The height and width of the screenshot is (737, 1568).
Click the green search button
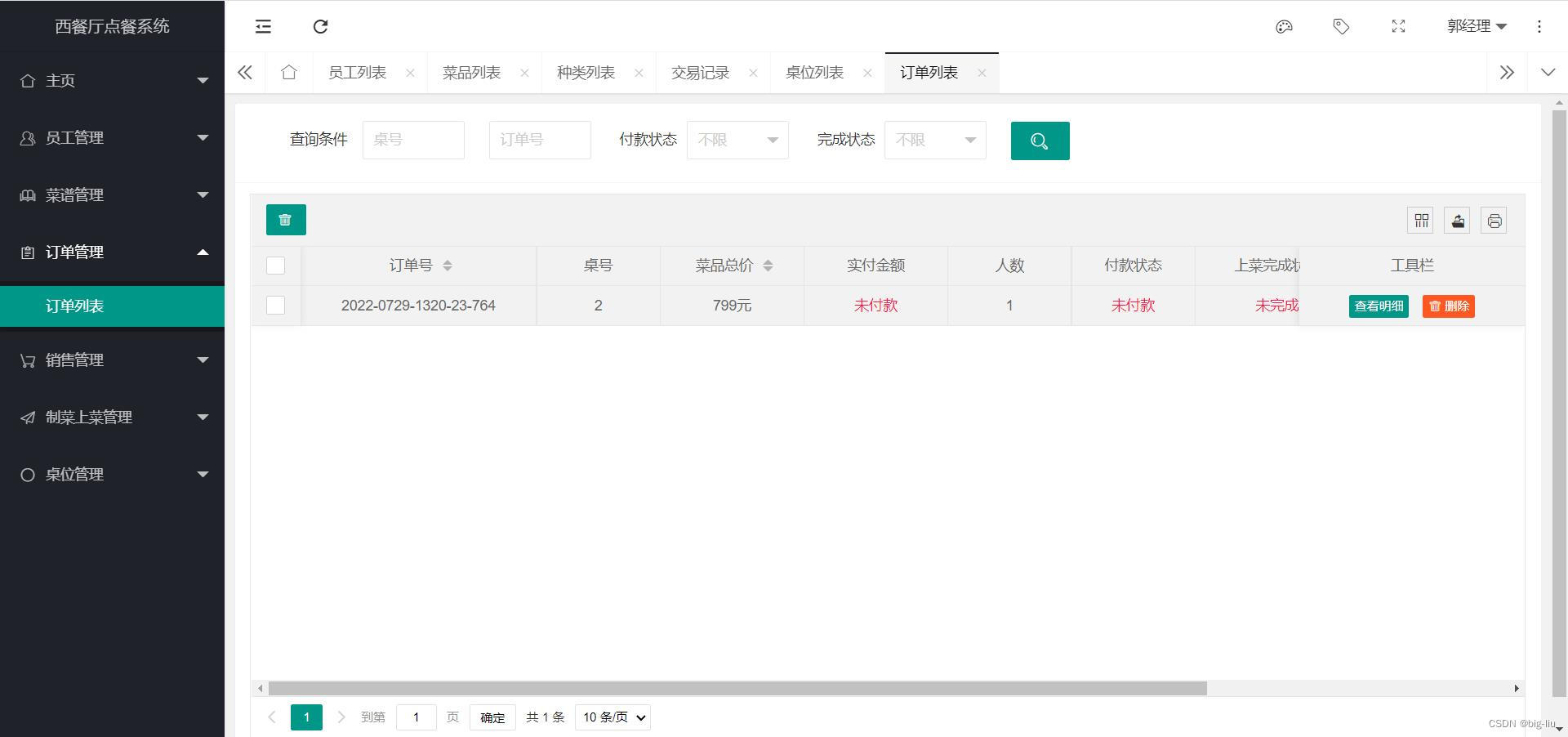click(x=1040, y=141)
